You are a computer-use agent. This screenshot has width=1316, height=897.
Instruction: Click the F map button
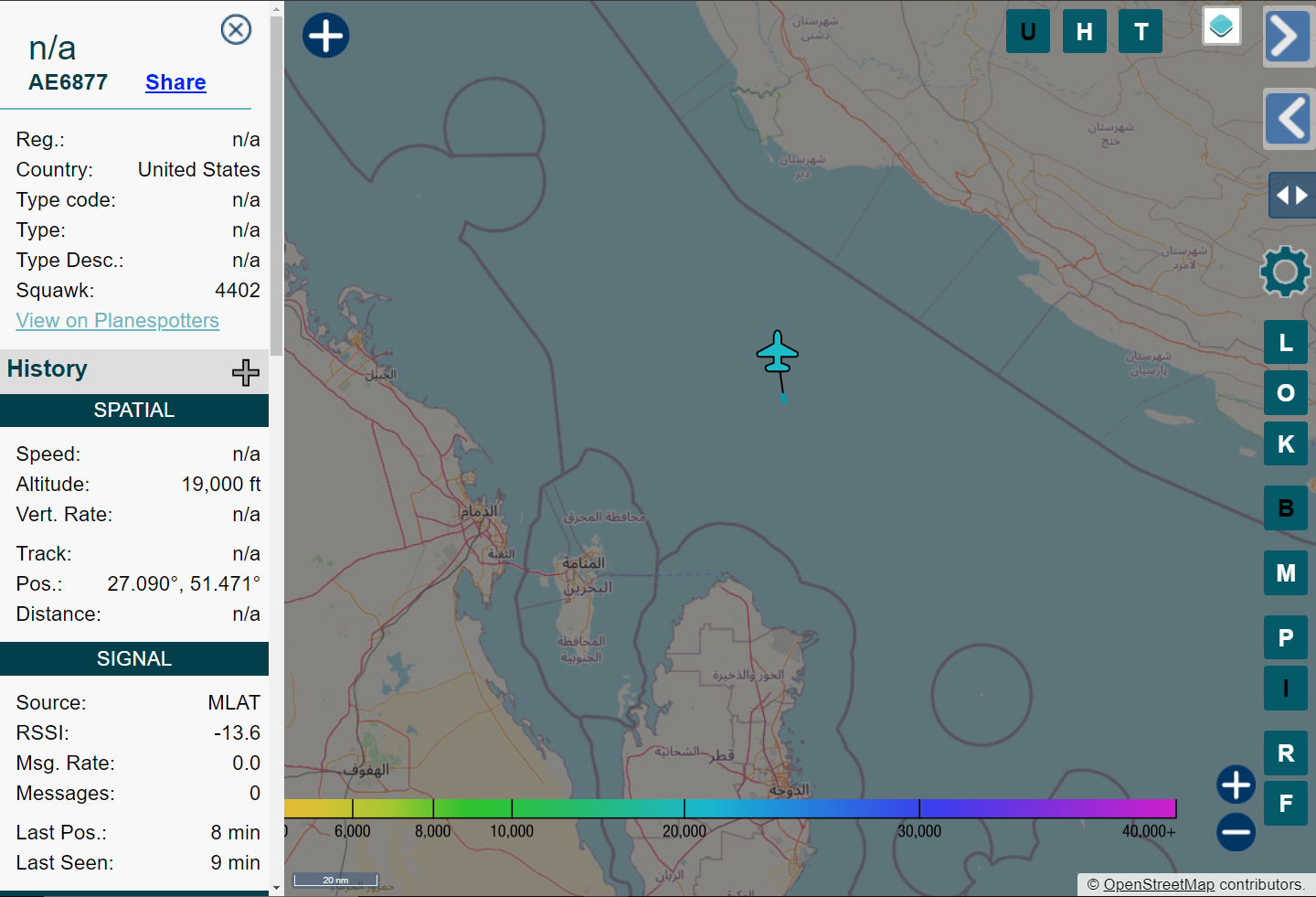(x=1286, y=804)
